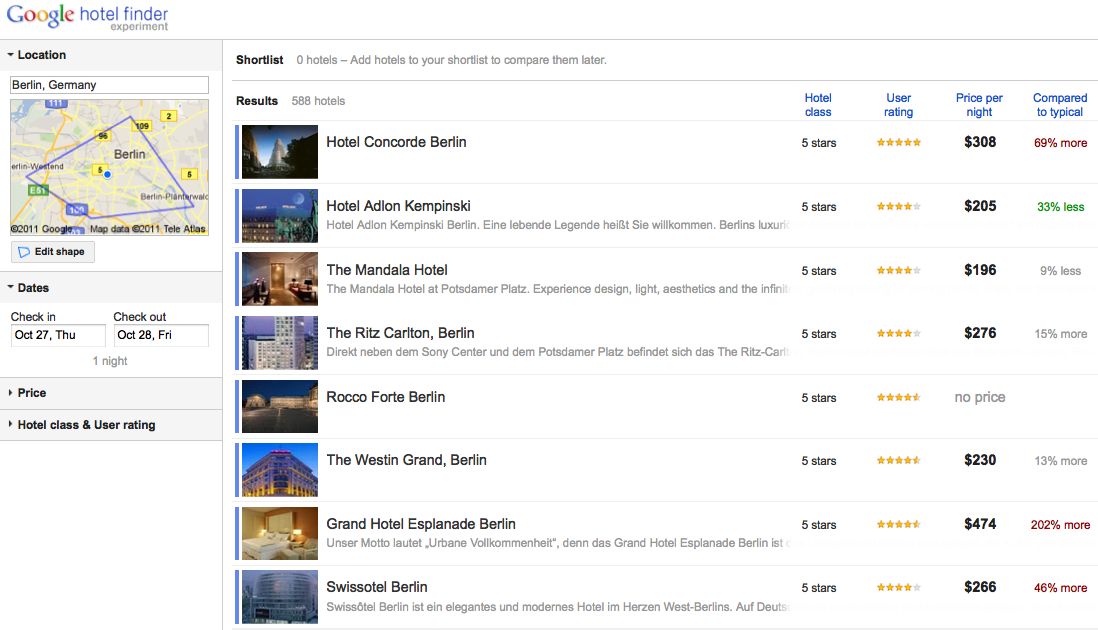Select The Westin Grand, Berlin title

[406, 460]
